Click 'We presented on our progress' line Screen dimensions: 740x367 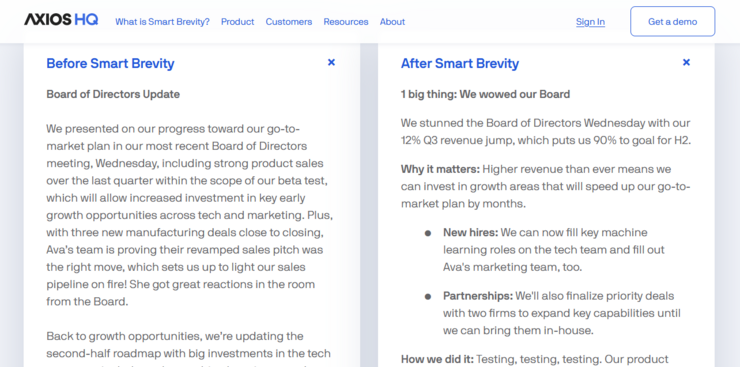click(x=173, y=129)
